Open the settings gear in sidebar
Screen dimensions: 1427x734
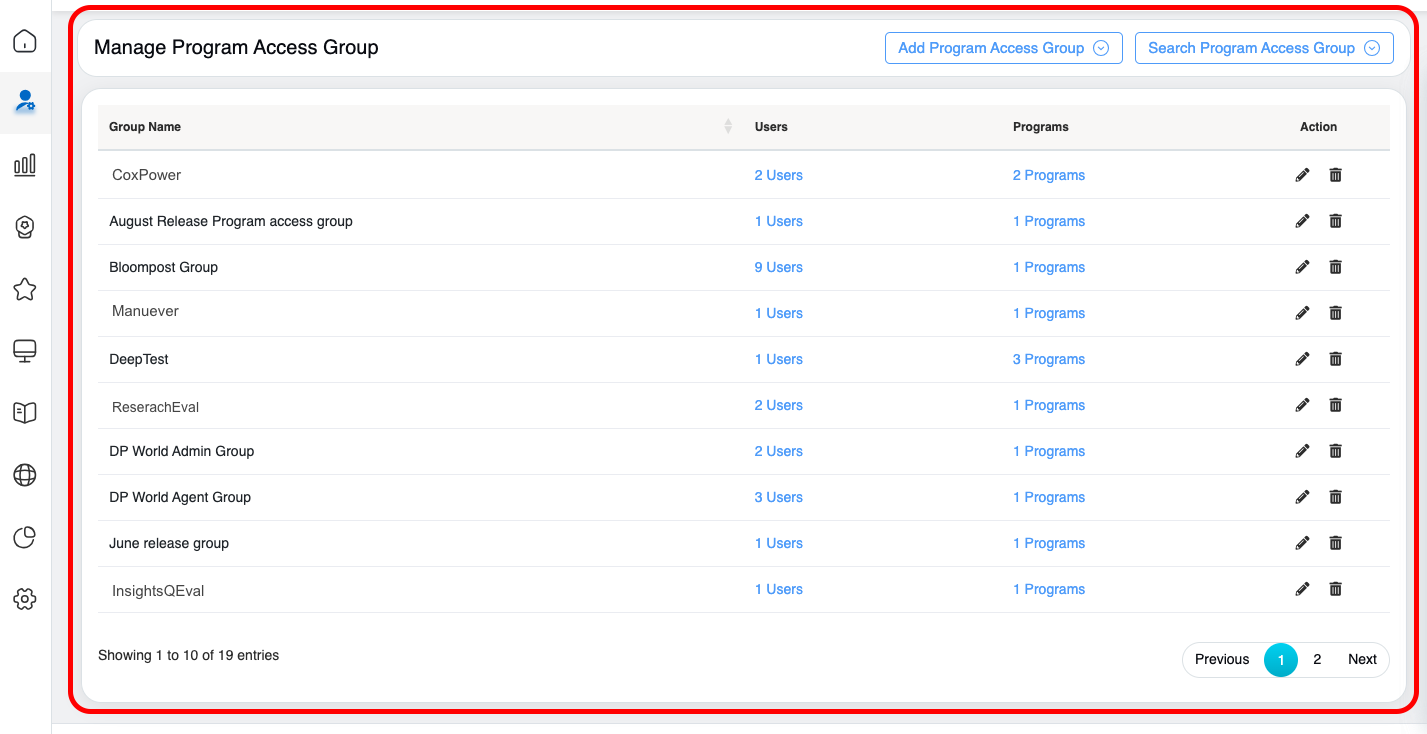(25, 599)
